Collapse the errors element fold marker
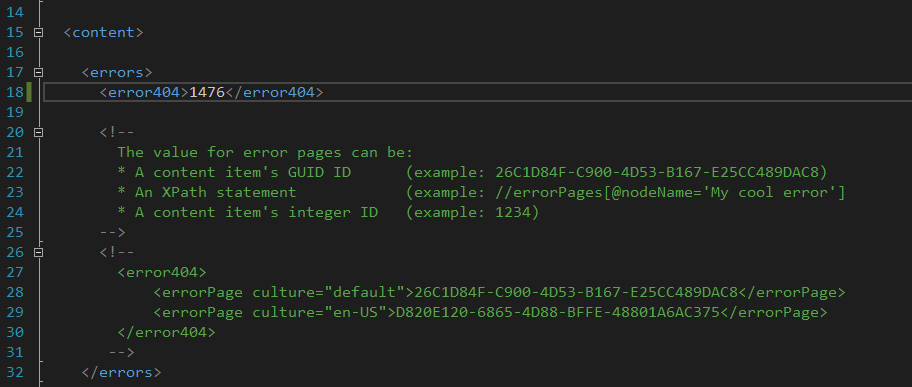912x387 pixels. (38, 73)
